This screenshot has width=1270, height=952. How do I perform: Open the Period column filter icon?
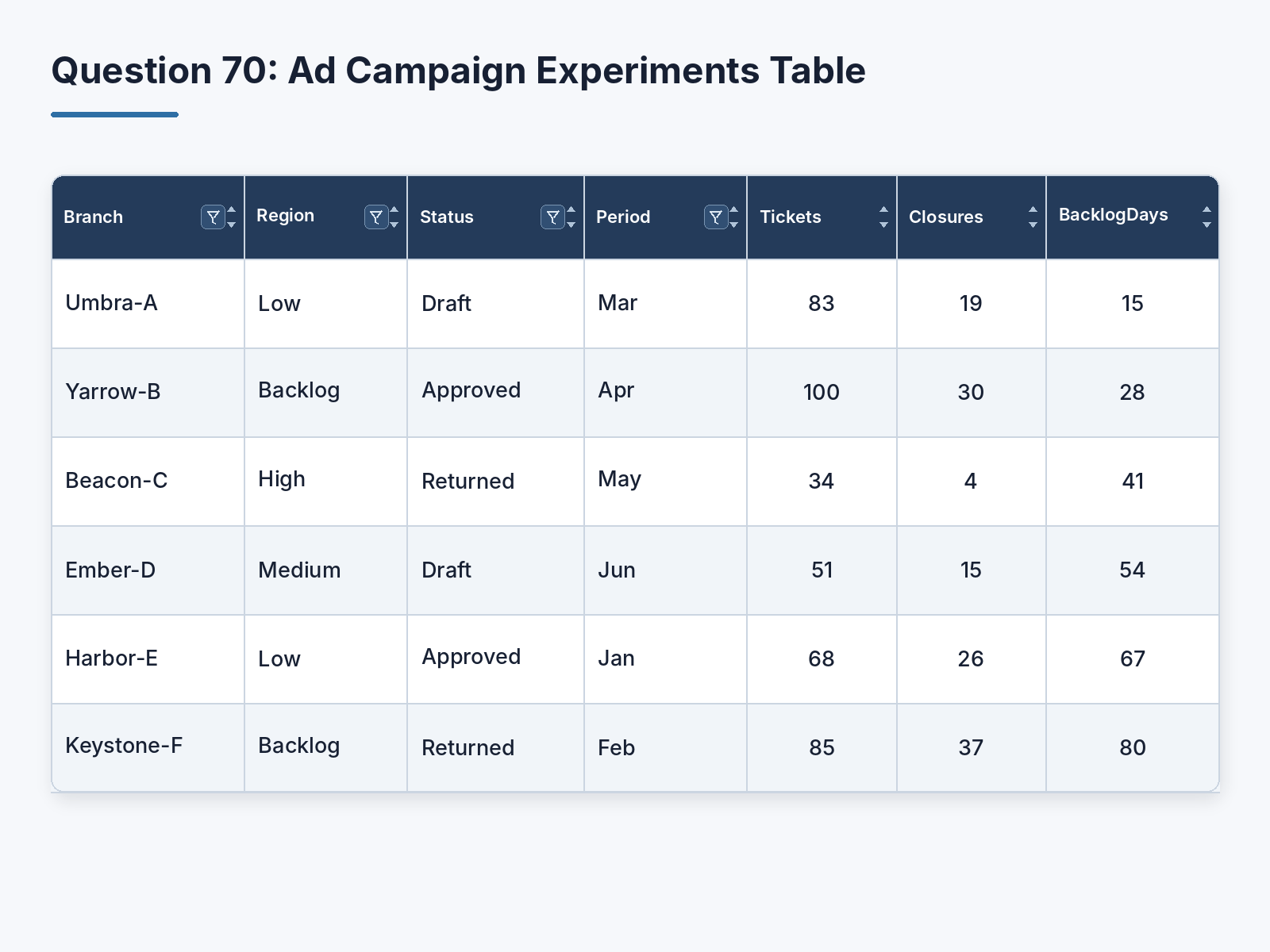[x=716, y=217]
